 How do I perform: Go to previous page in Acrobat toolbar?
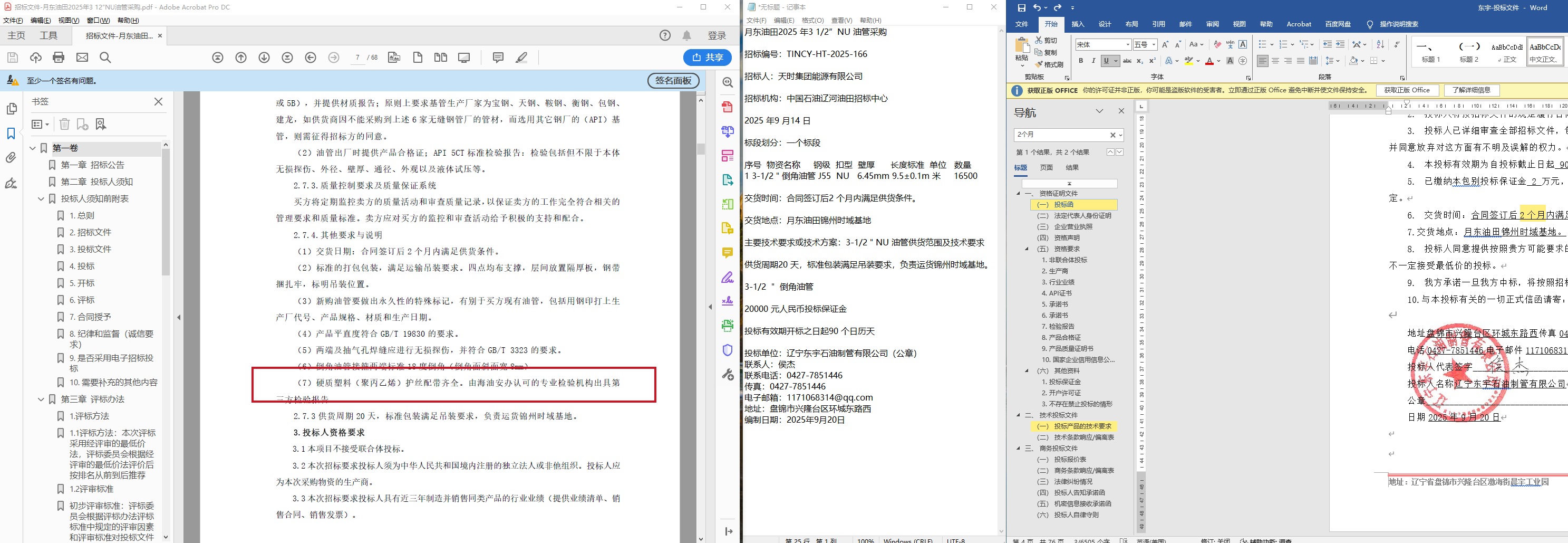pyautogui.click(x=241, y=58)
